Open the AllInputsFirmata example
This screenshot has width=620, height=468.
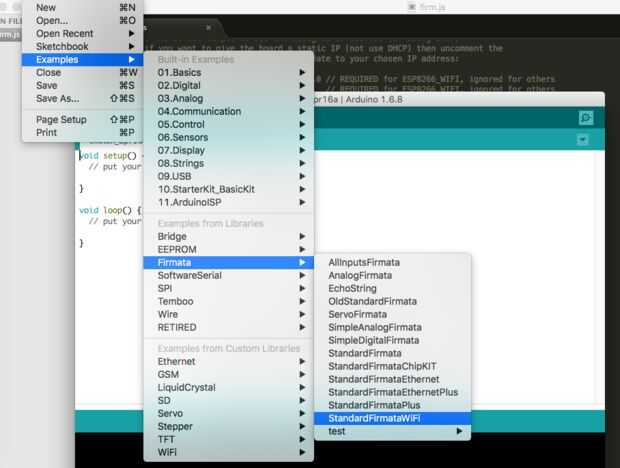[x=393, y=262]
